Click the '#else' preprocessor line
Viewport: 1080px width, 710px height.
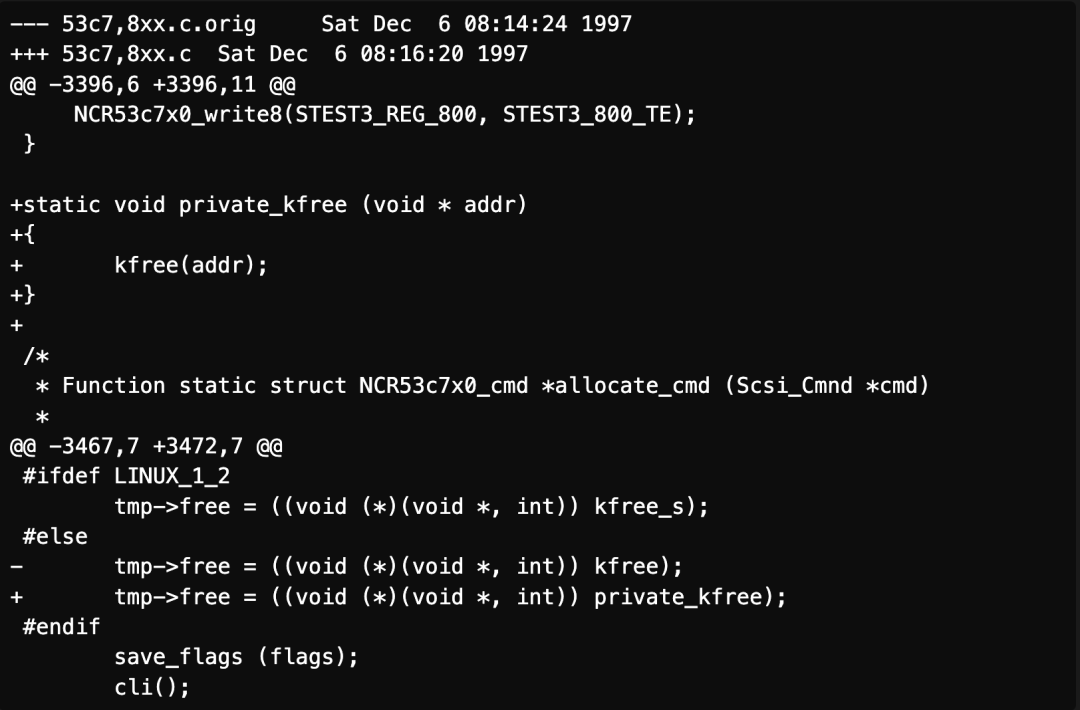pyautogui.click(x=55, y=536)
